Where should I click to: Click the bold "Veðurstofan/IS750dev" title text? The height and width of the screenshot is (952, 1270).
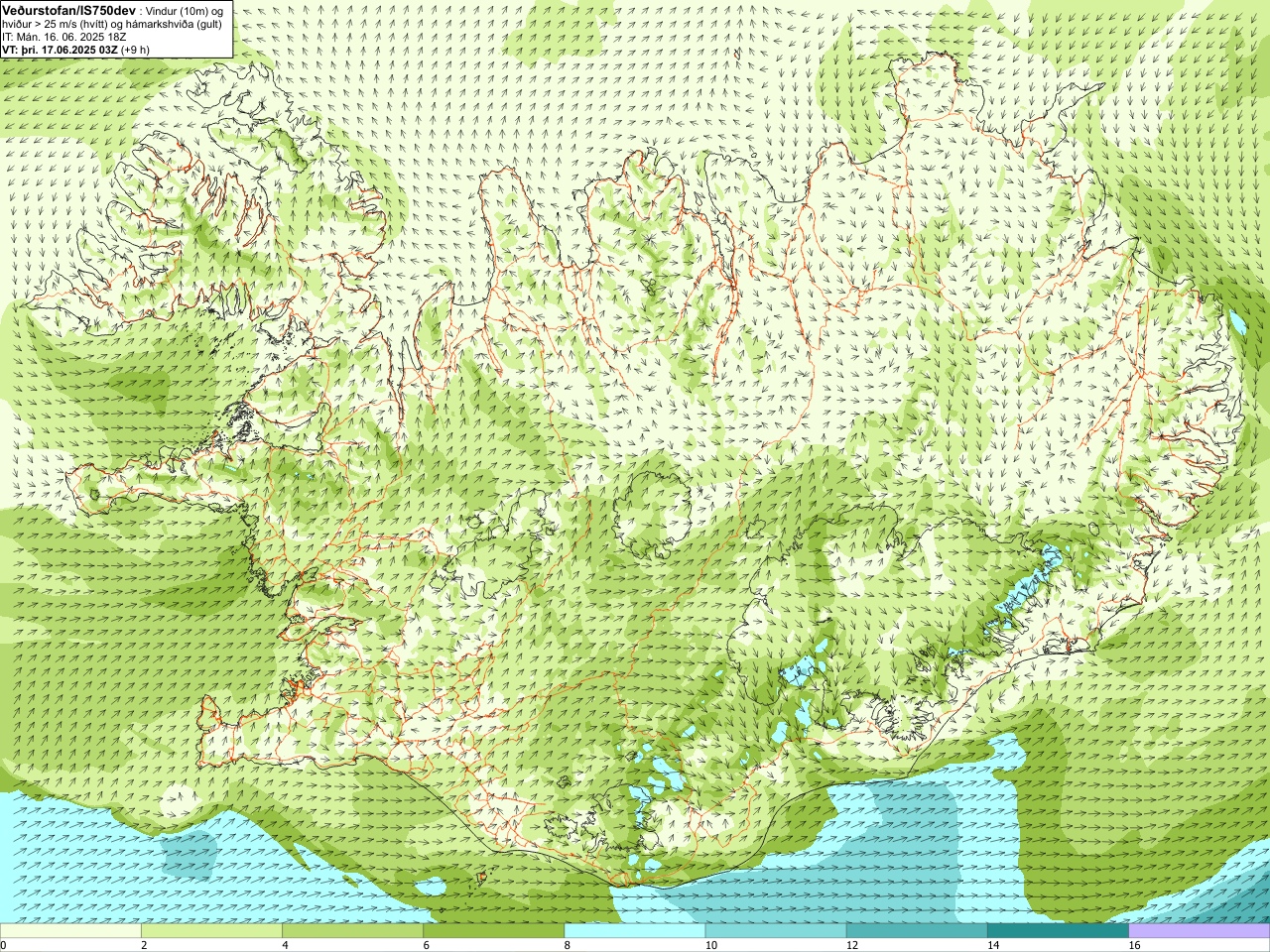point(68,10)
